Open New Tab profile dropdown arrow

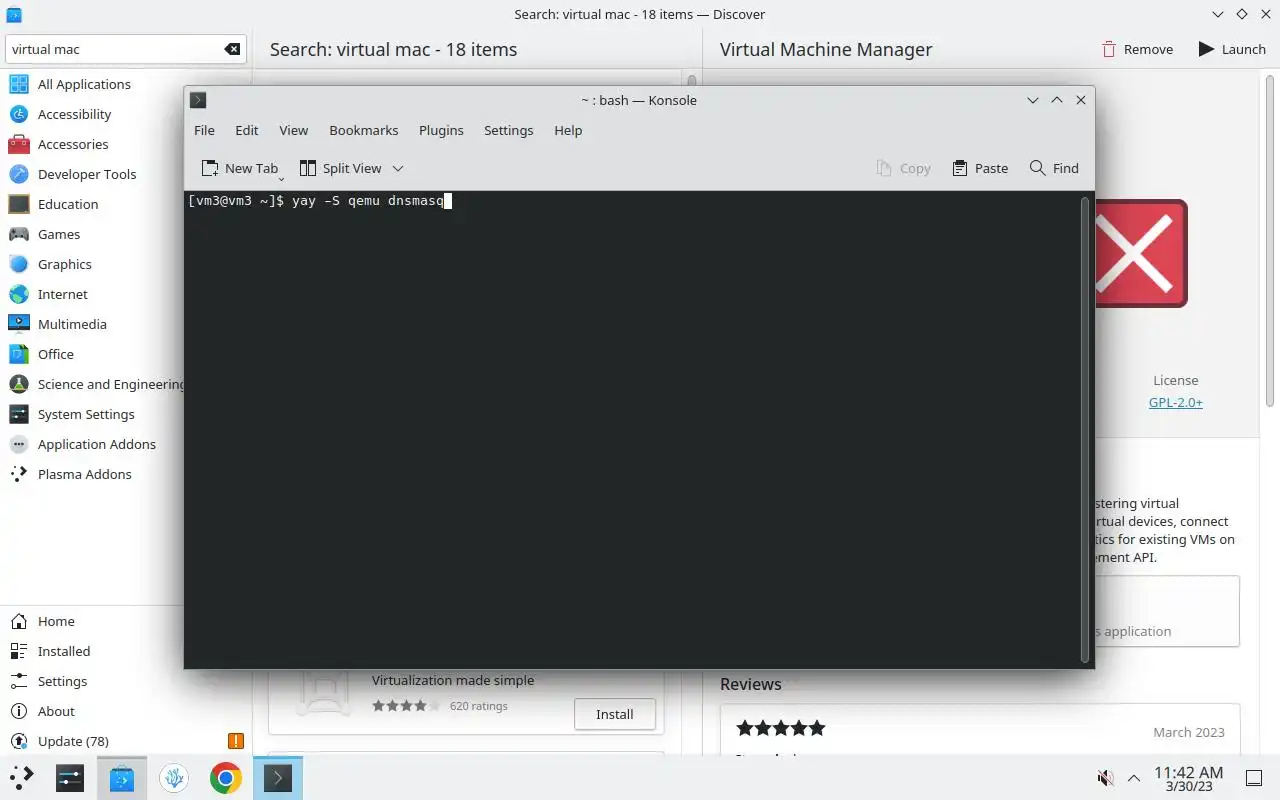point(282,178)
